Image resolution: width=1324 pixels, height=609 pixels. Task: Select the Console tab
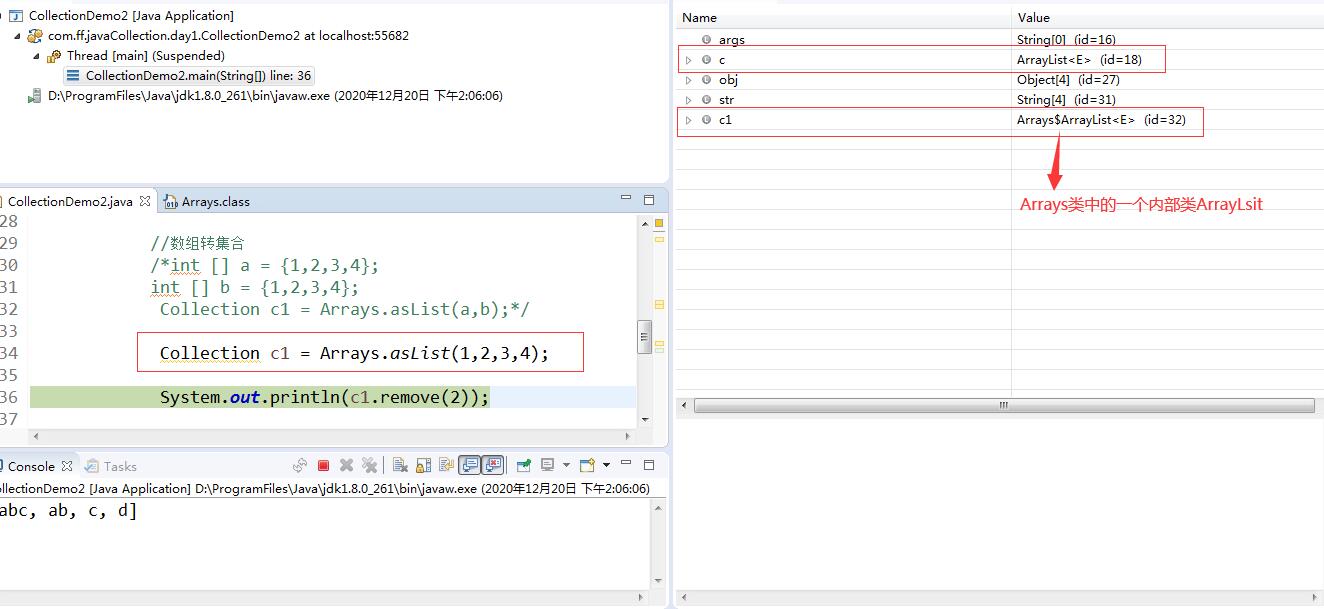30,466
